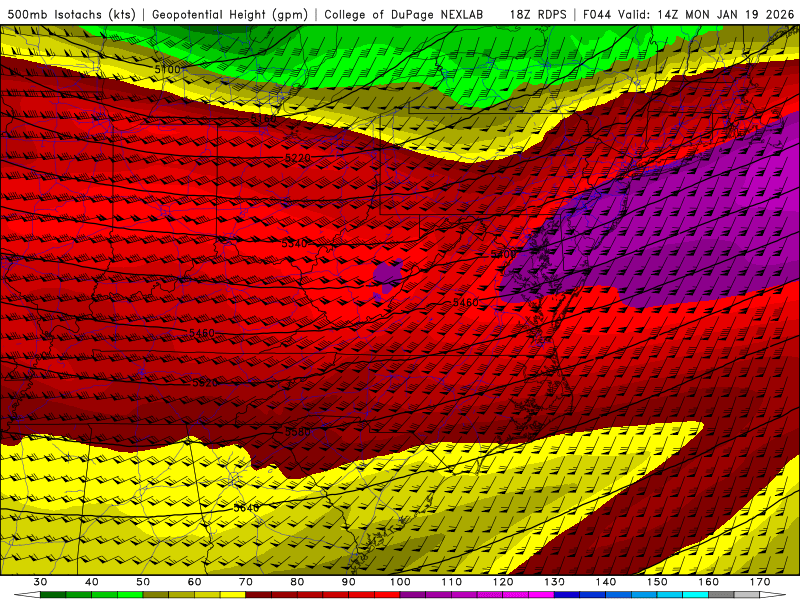Image resolution: width=800 pixels, height=600 pixels.
Task: Click the 90 value on the color scale
Action: (x=349, y=582)
